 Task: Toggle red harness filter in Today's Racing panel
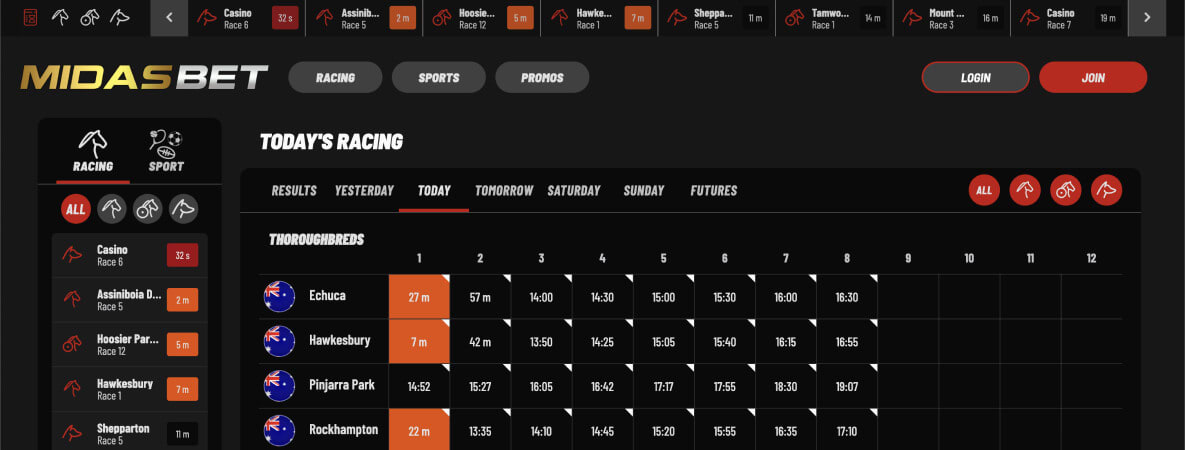[1066, 191]
